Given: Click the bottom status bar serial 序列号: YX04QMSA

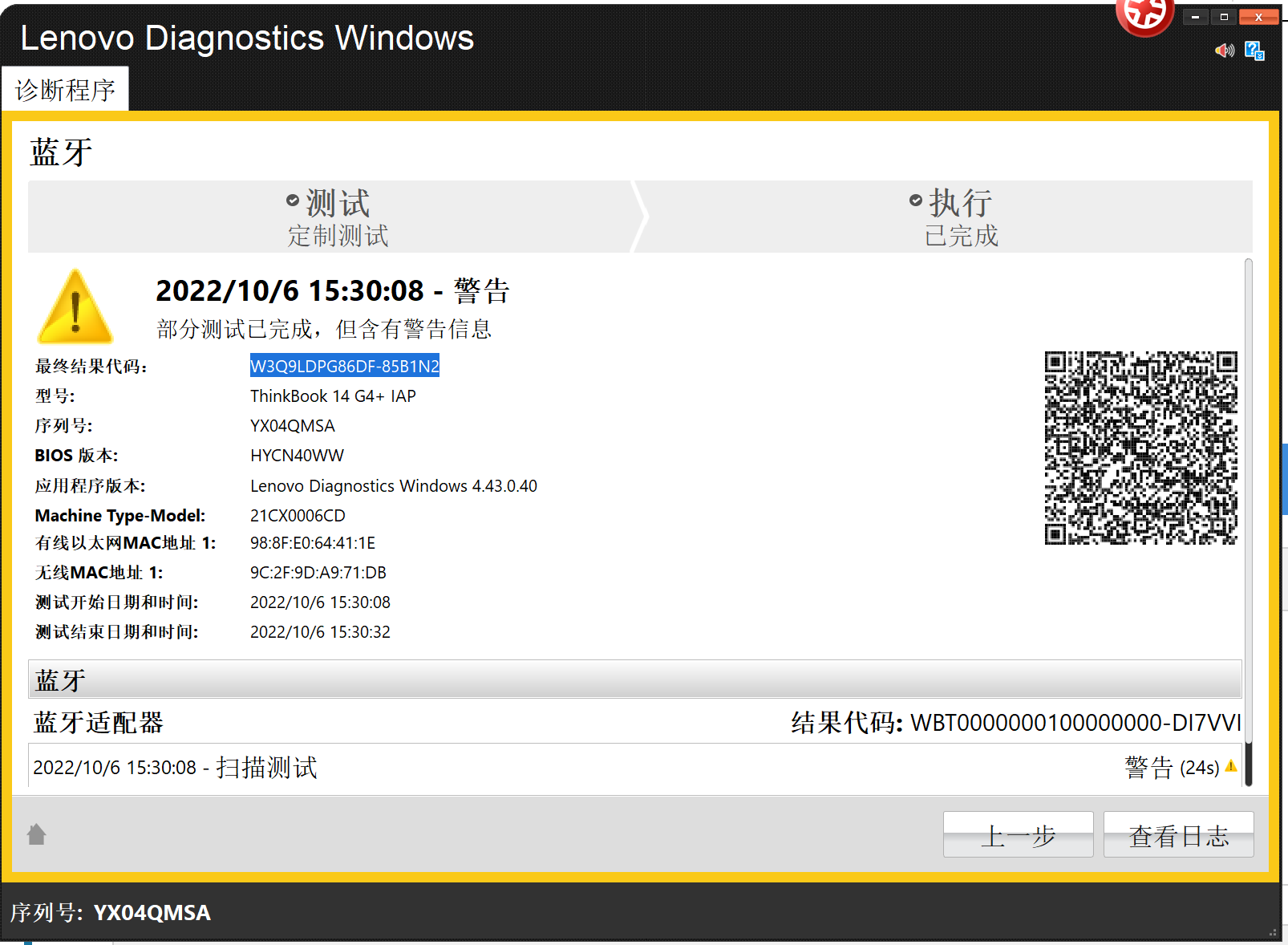Looking at the screenshot, I should coord(111,912).
